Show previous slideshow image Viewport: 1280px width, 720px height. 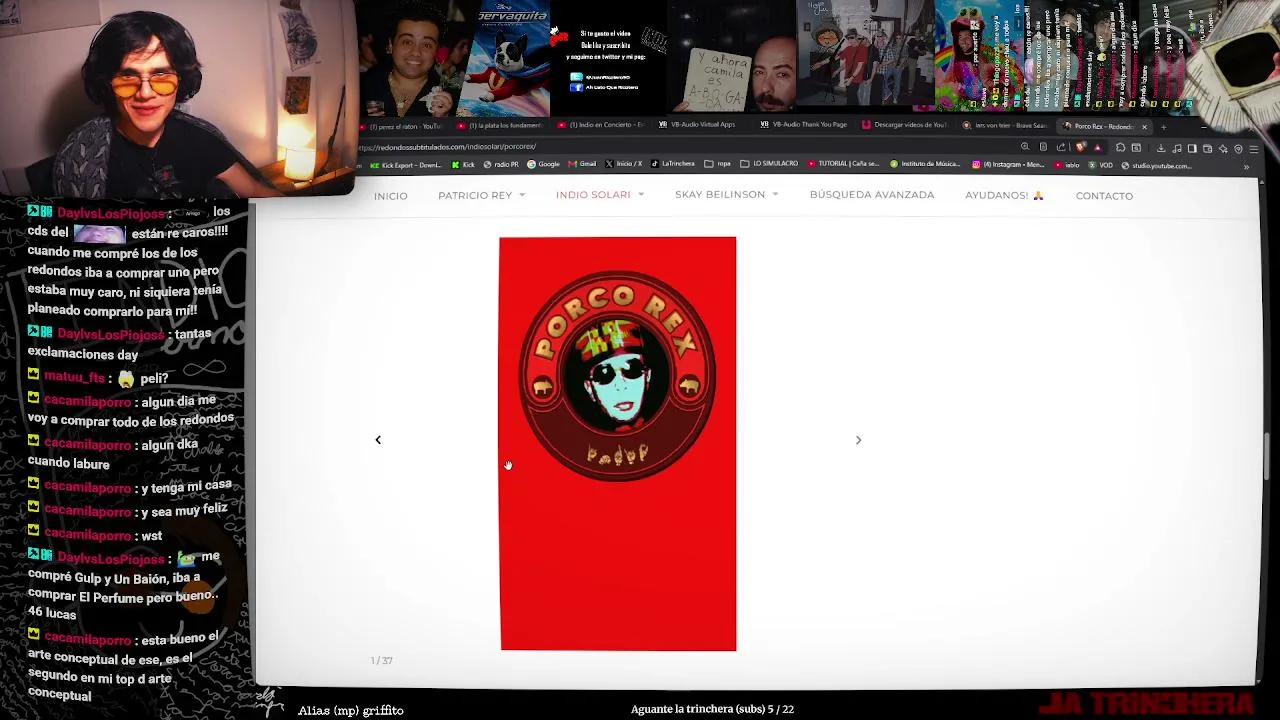(378, 440)
